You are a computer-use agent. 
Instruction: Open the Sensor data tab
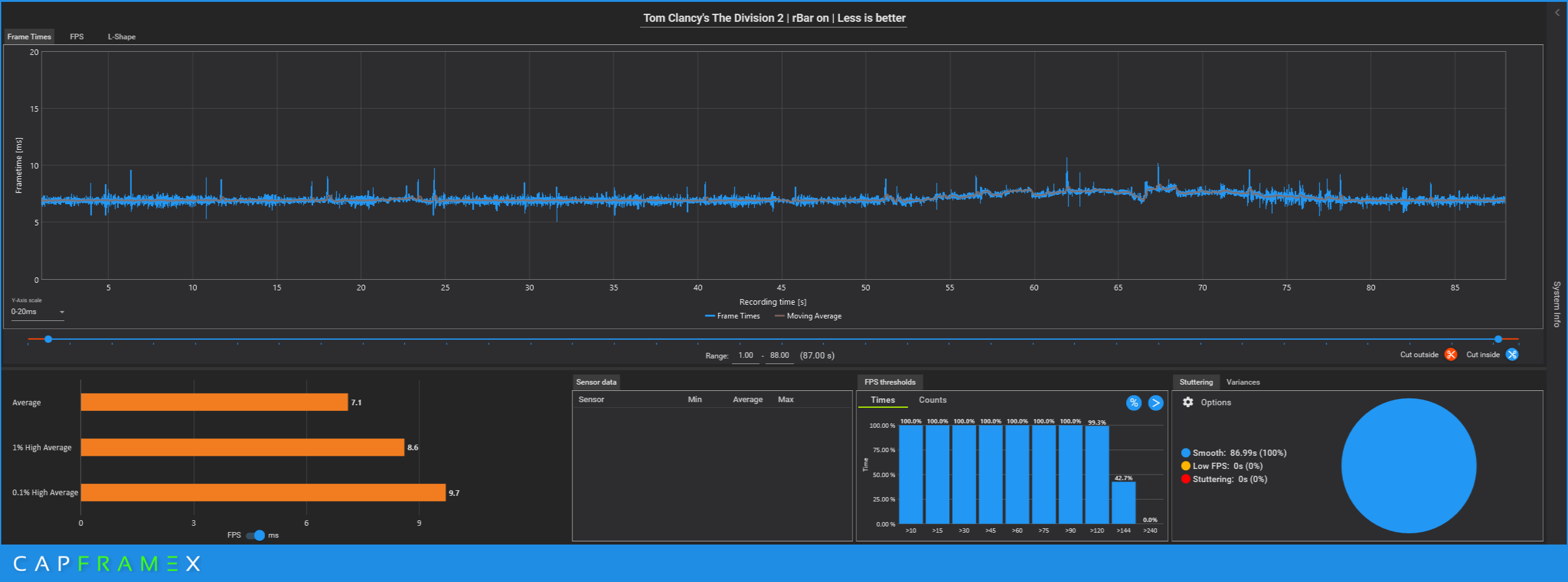pos(596,382)
